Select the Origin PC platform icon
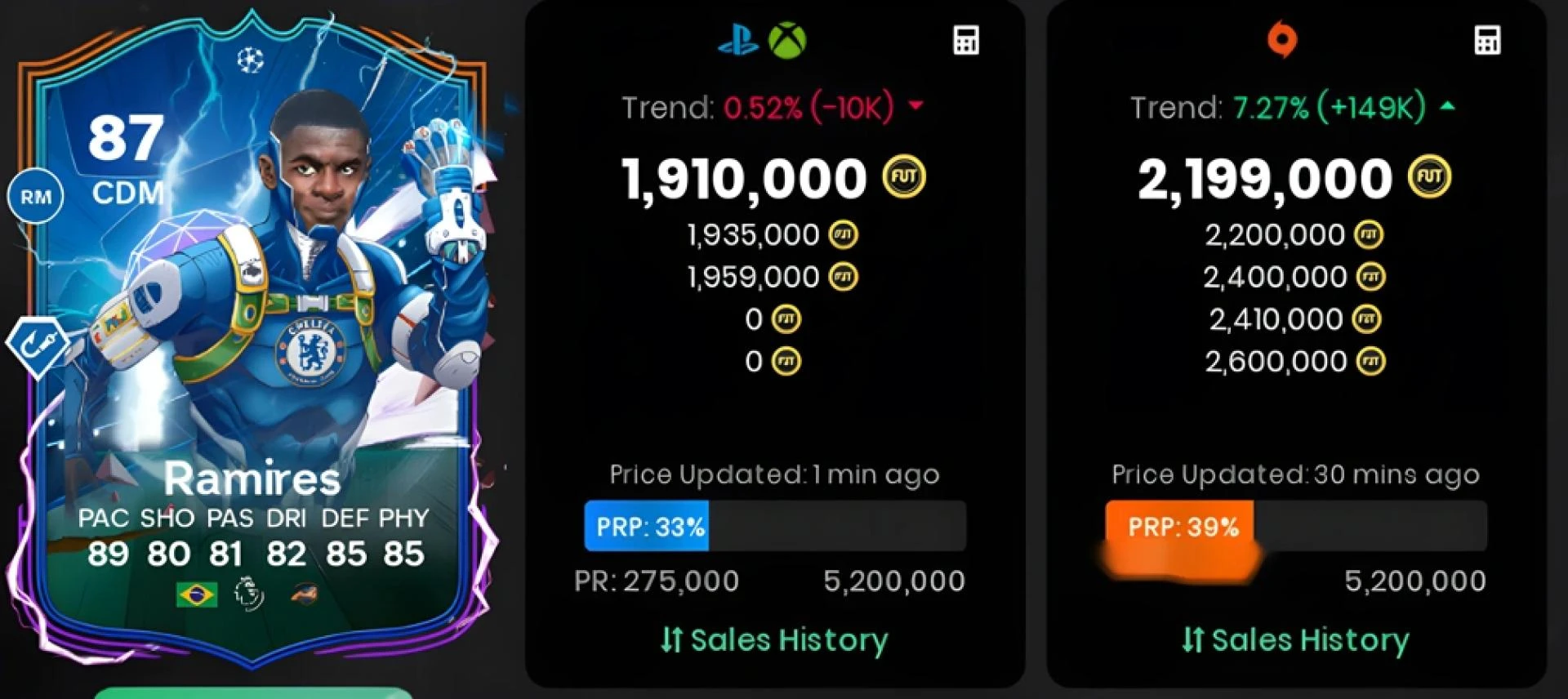This screenshot has height=699, width=1568. point(1281,39)
